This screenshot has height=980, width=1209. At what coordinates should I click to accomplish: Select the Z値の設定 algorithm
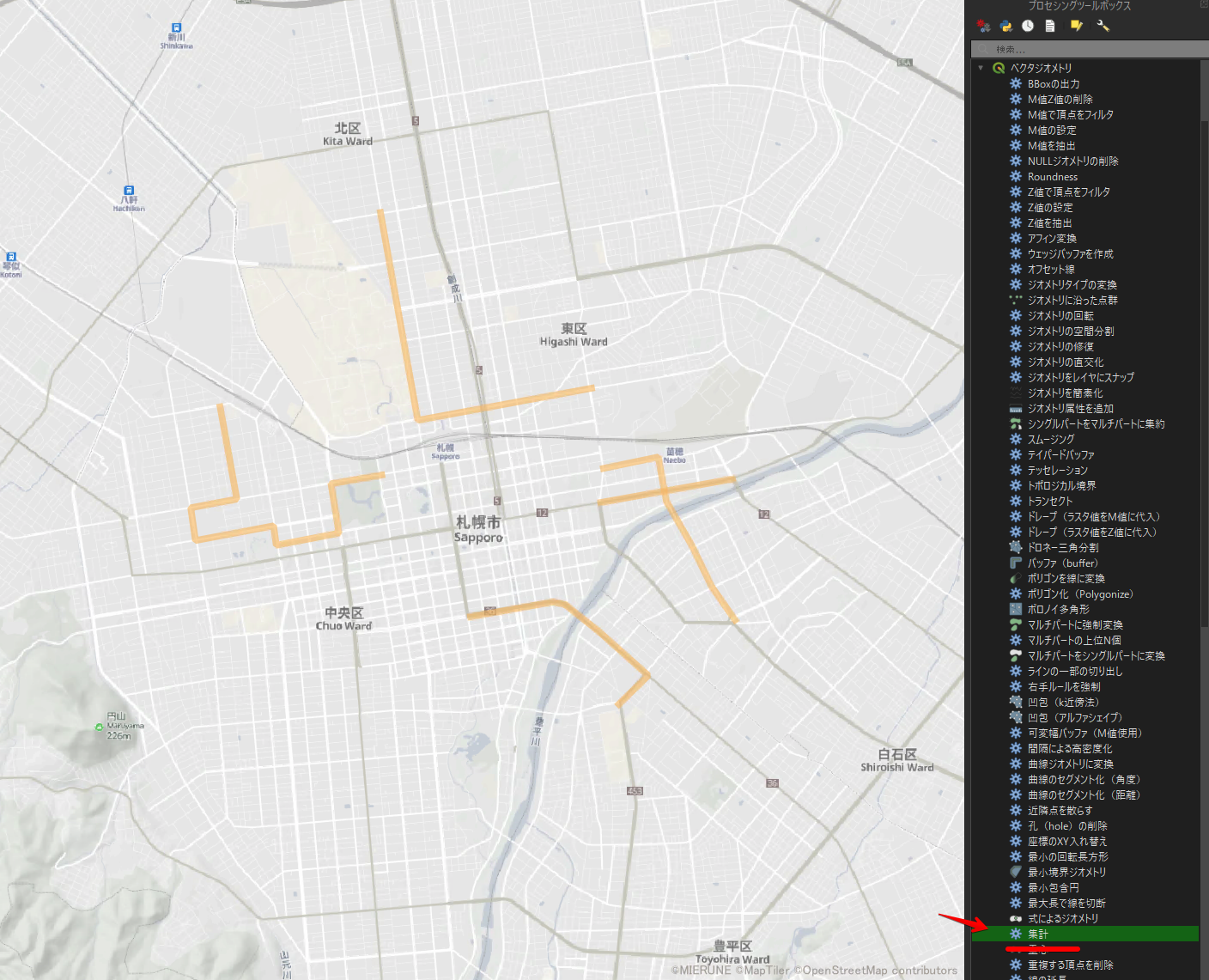tap(1050, 207)
